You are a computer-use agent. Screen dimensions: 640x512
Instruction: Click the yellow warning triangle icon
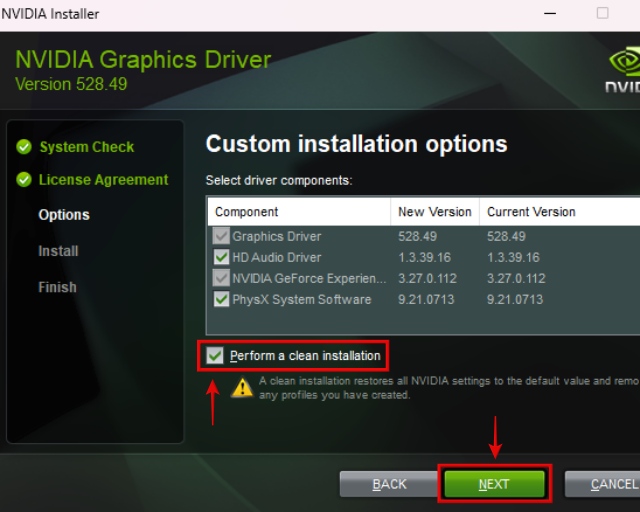click(x=242, y=387)
